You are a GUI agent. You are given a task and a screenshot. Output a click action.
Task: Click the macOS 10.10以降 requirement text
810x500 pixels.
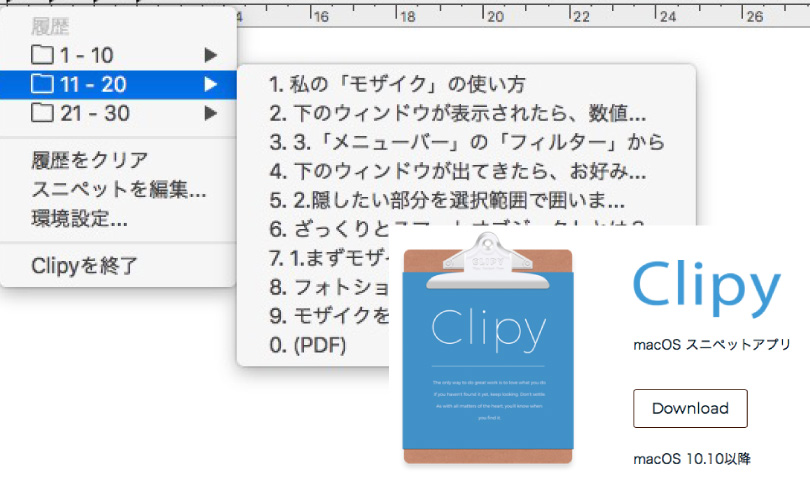coord(692,459)
